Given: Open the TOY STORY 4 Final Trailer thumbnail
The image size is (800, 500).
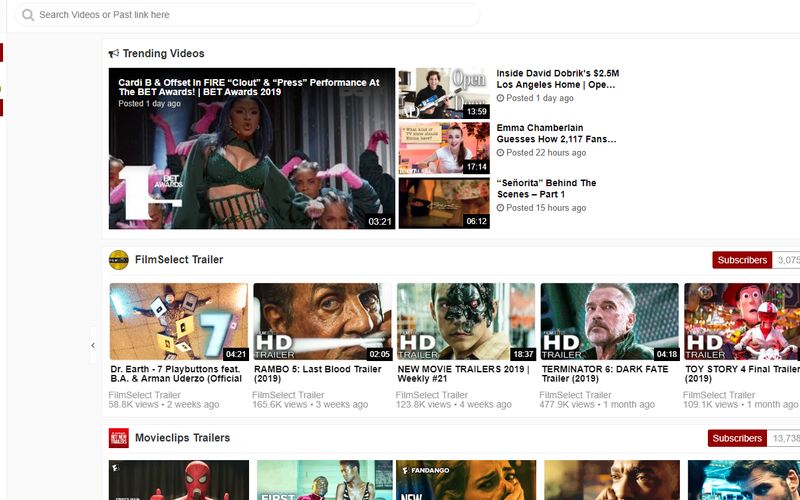Looking at the screenshot, I should click(x=742, y=322).
